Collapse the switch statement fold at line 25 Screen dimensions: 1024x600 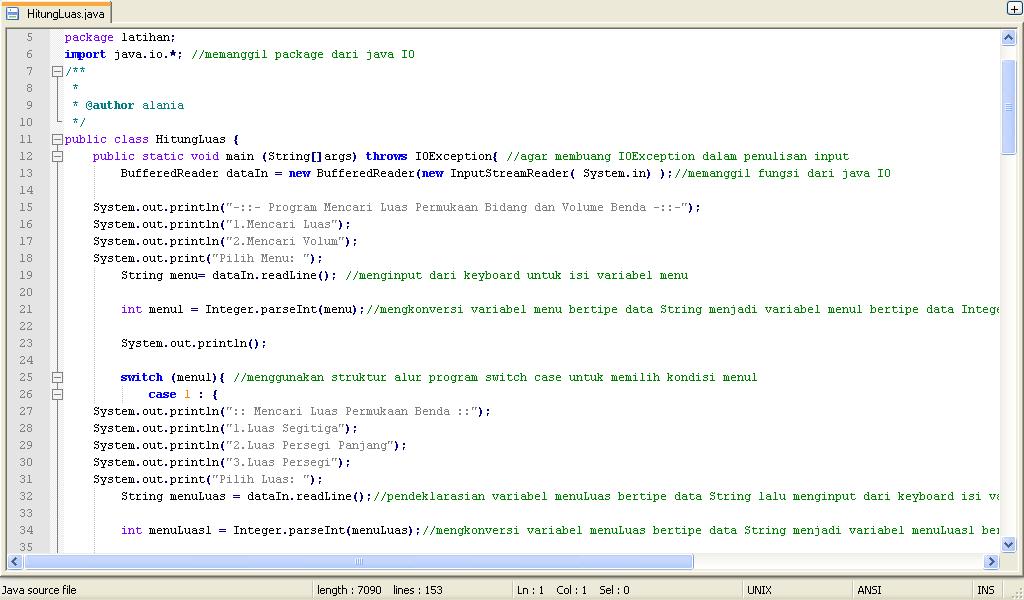[x=57, y=377]
